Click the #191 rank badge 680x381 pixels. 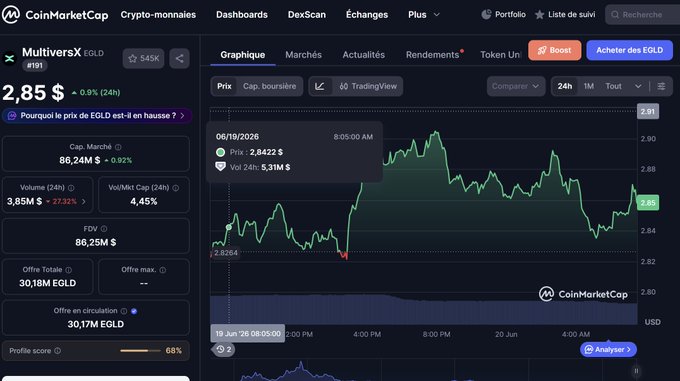click(35, 66)
